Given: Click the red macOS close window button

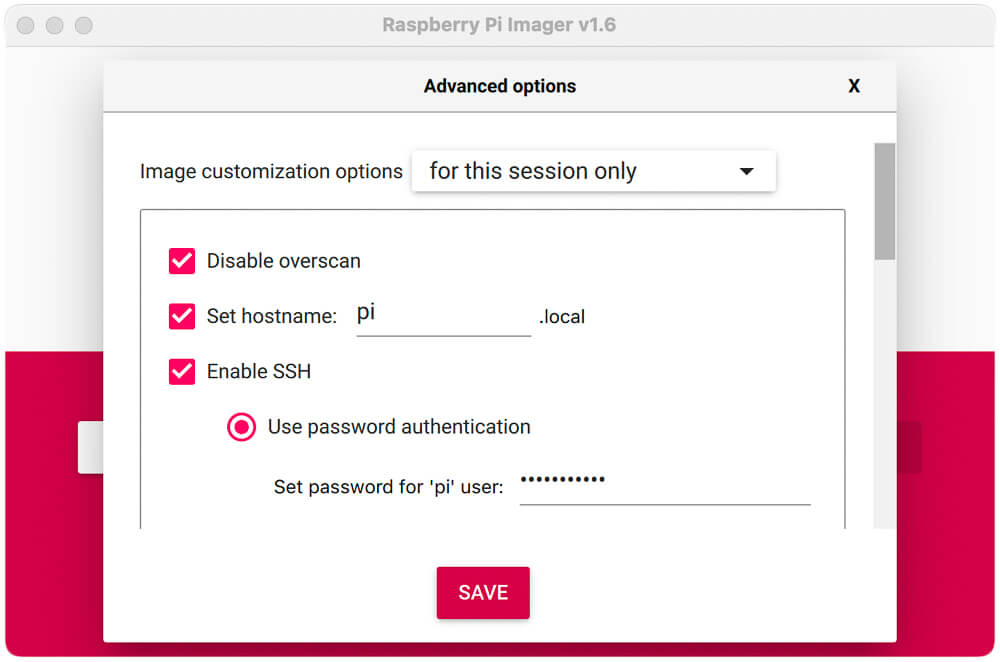Looking at the screenshot, I should (x=26, y=26).
